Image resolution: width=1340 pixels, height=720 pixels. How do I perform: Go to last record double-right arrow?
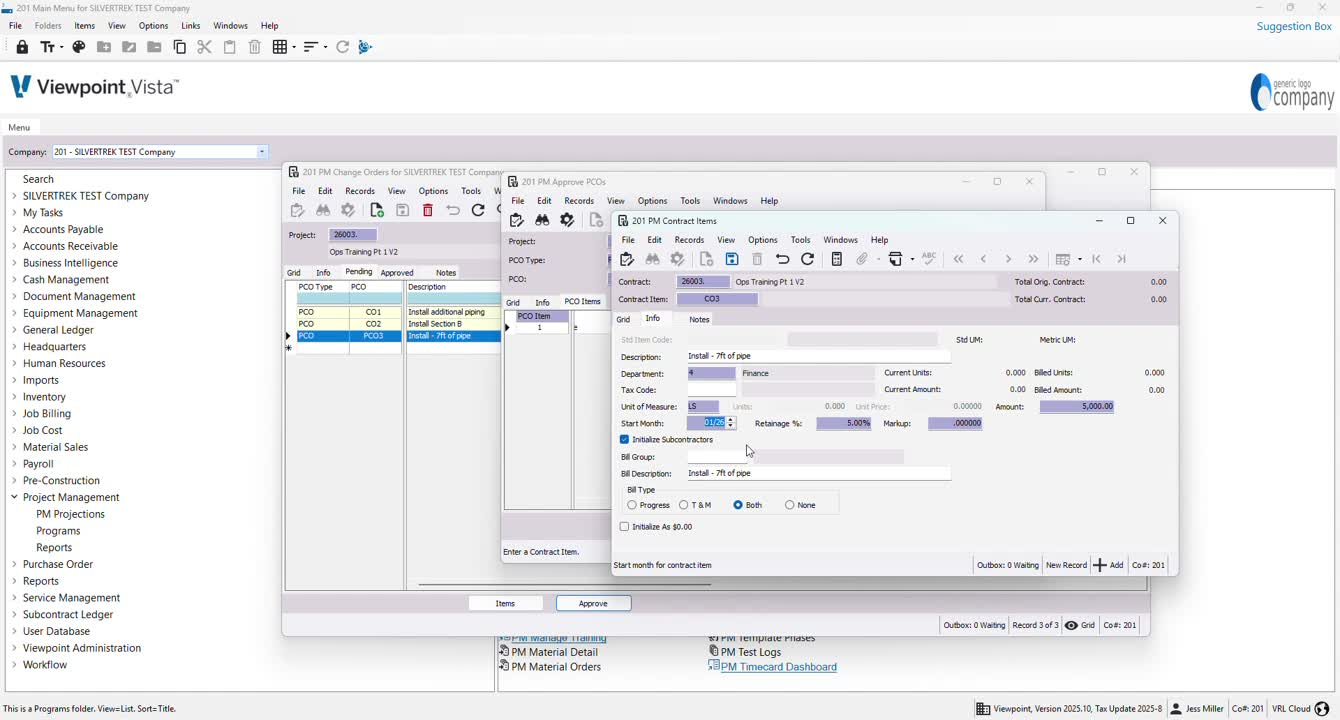pyautogui.click(x=1034, y=259)
